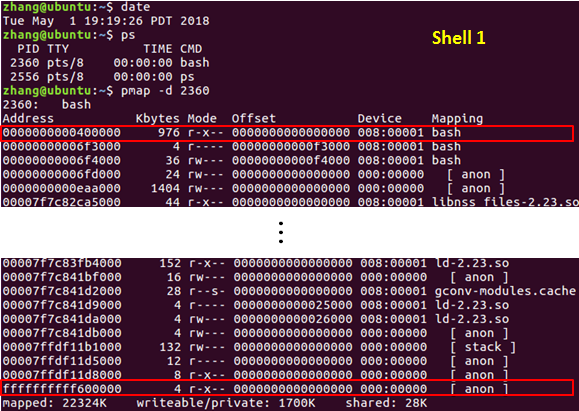The height and width of the screenshot is (411, 579).
Task: Click the shared: 28K summary text
Action: (386, 403)
